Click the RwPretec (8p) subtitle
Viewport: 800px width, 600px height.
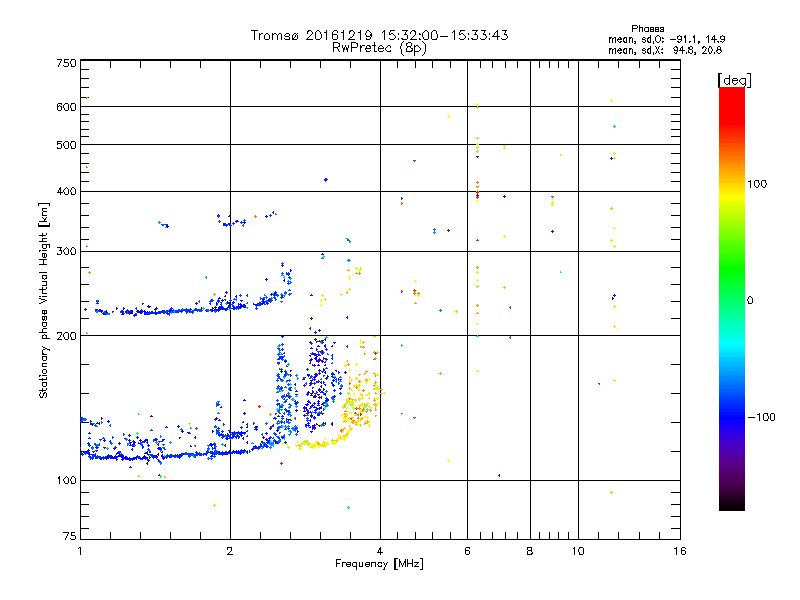tap(379, 48)
